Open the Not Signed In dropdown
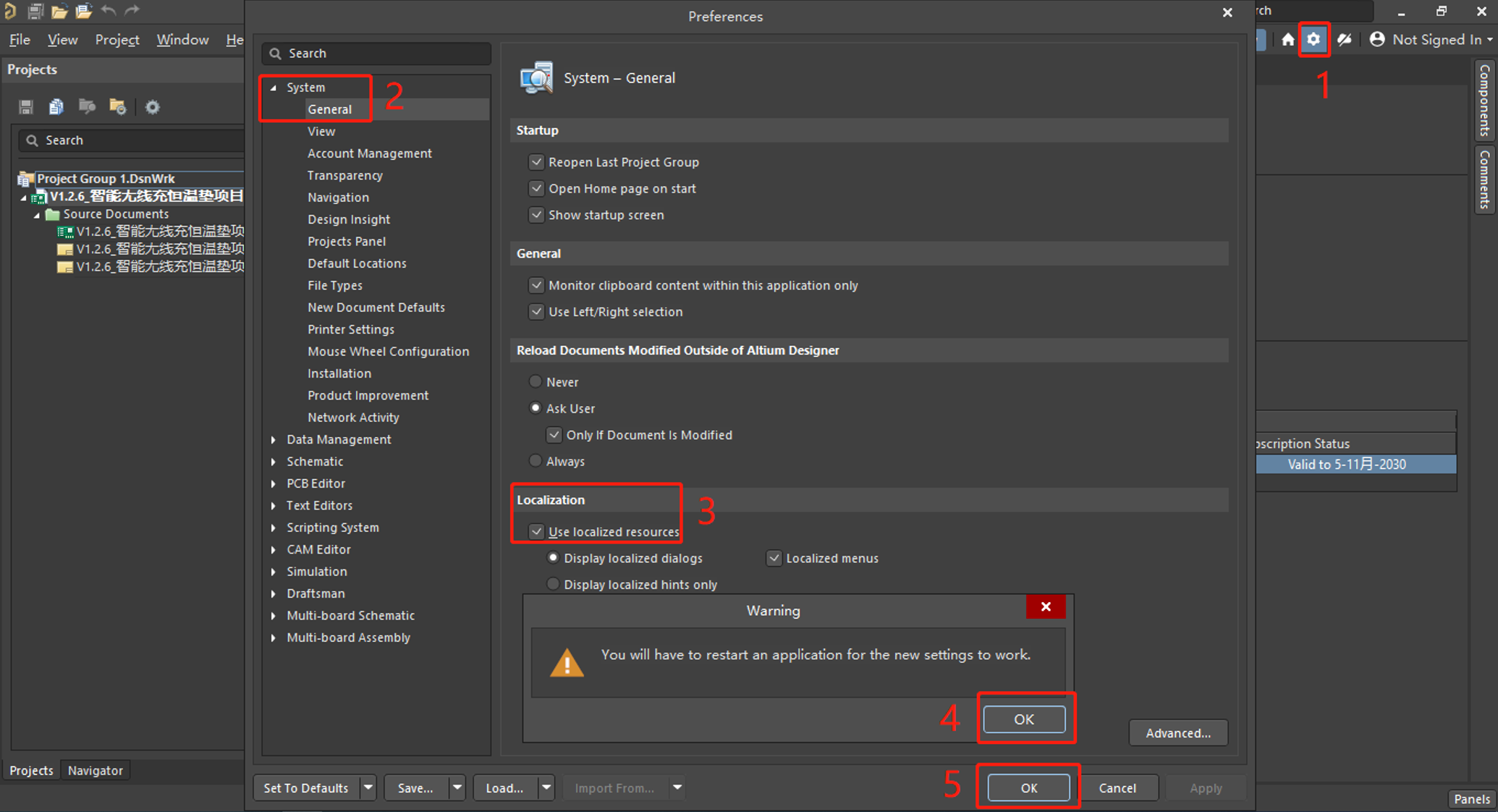The height and width of the screenshot is (812, 1498). click(1490, 40)
